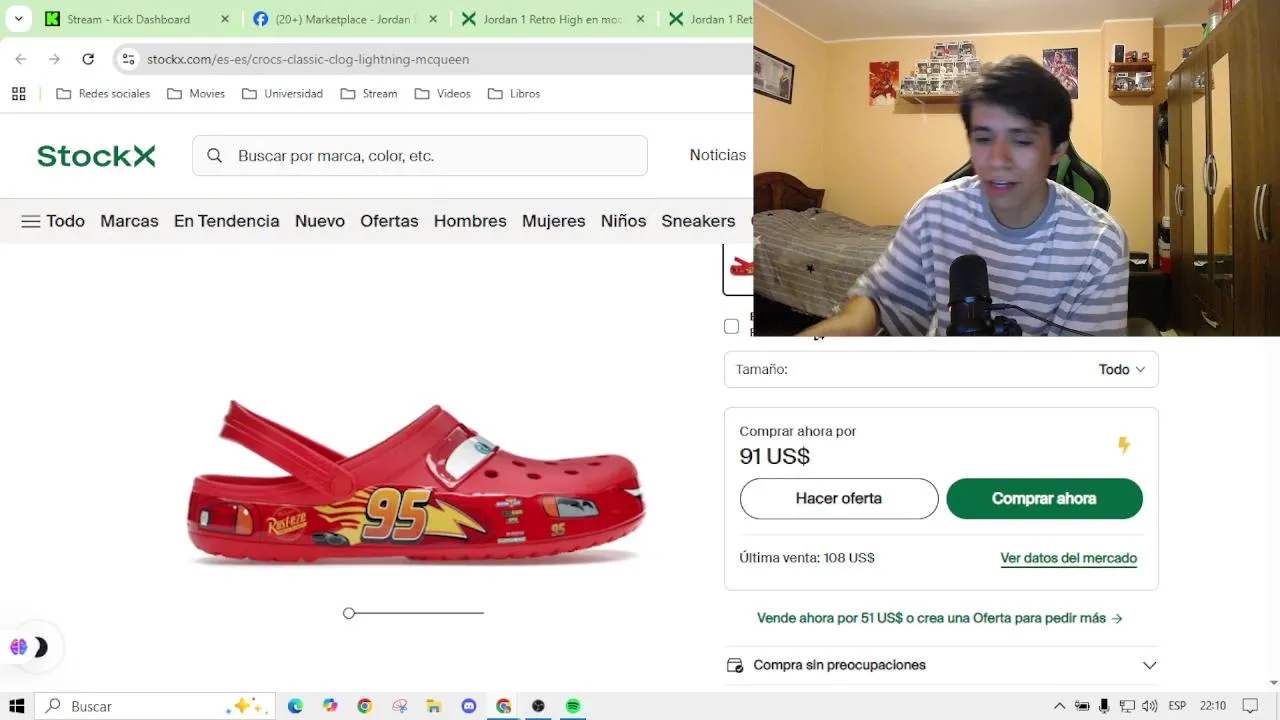Open the Microsoft Edge taskbar icon

(x=295, y=706)
